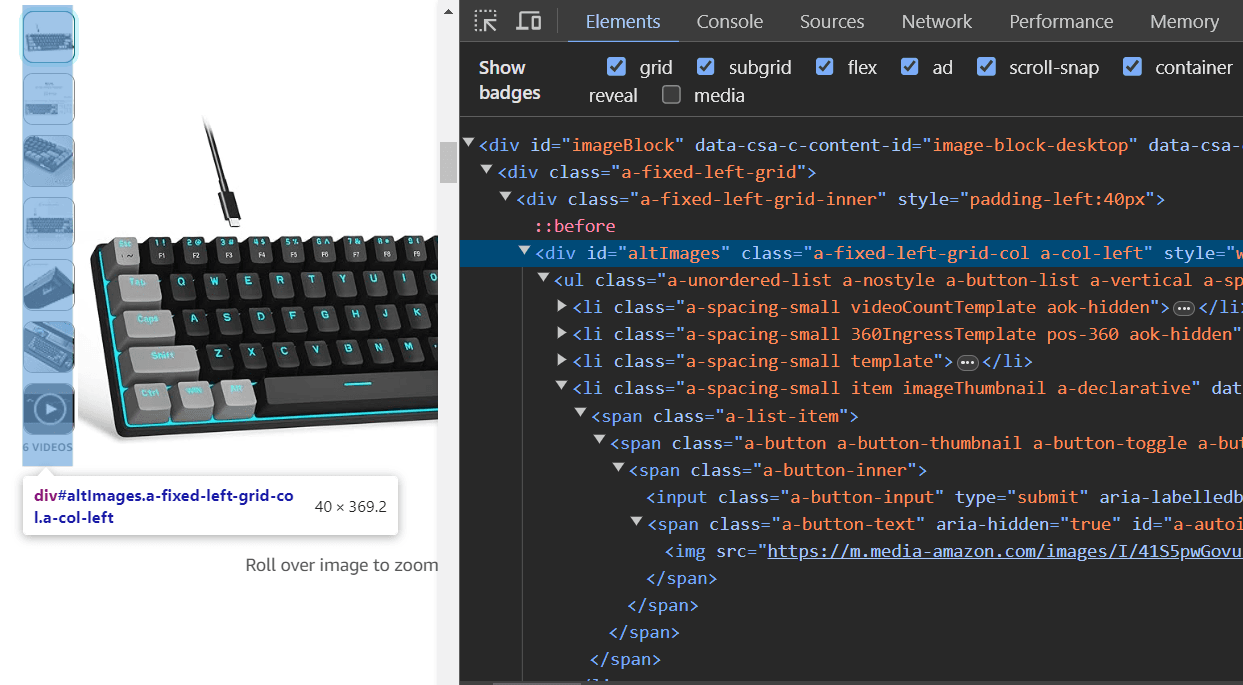The width and height of the screenshot is (1243, 685).
Task: Expand the videoCountTemplate li node
Action: [x=562, y=306]
